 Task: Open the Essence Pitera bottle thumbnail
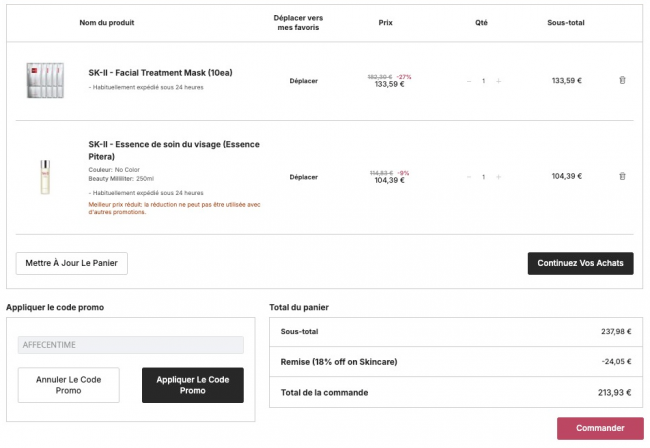[45, 177]
